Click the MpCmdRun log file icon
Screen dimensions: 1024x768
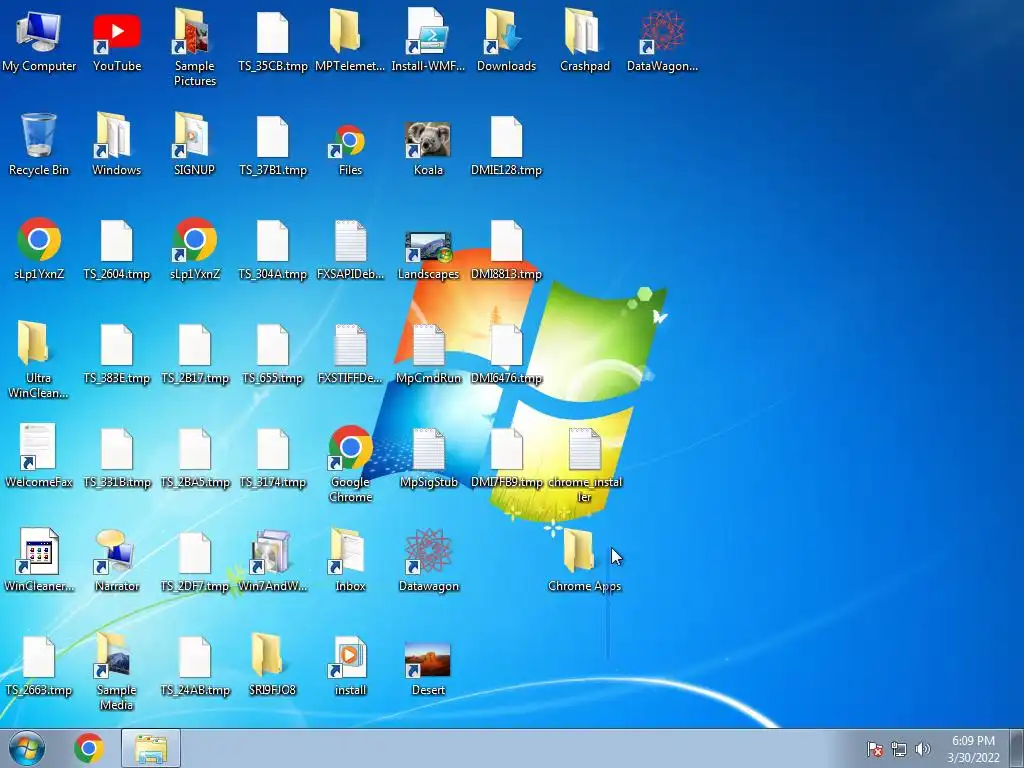(x=428, y=345)
